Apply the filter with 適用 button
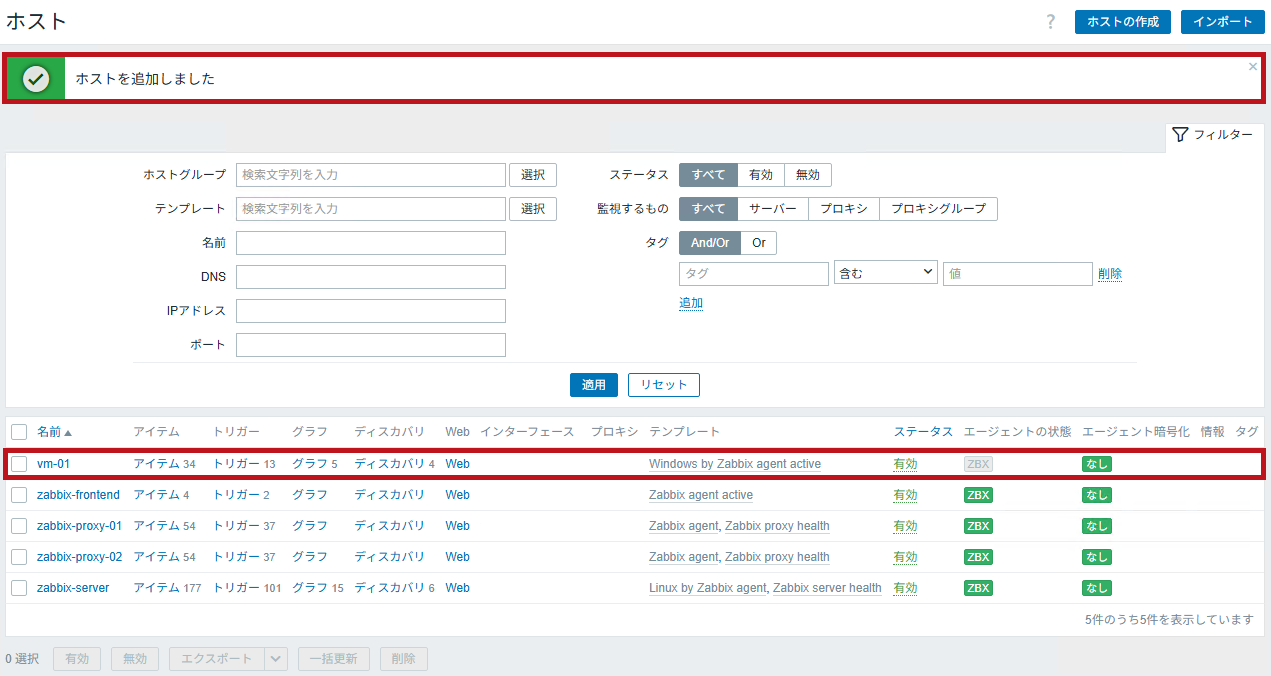 tap(594, 385)
